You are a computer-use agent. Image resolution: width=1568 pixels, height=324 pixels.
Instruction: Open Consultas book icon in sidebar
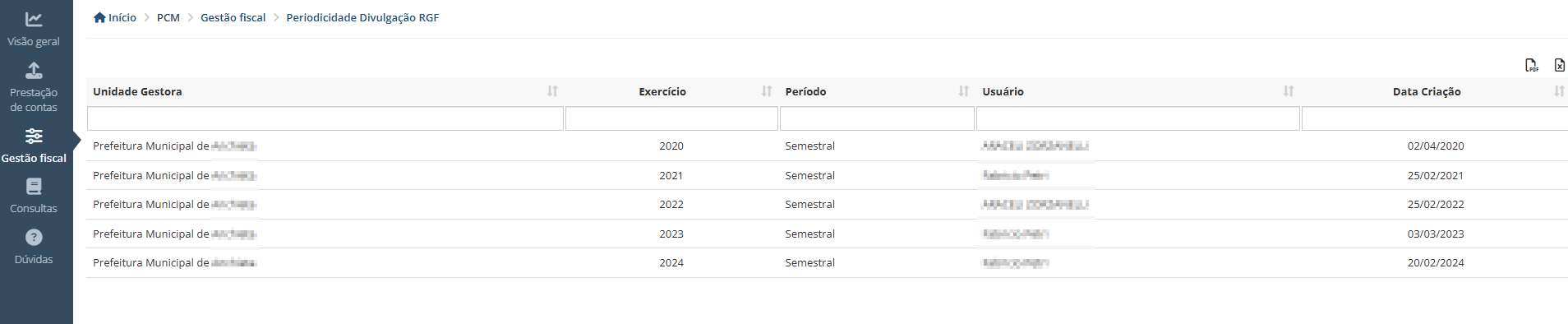click(x=34, y=187)
